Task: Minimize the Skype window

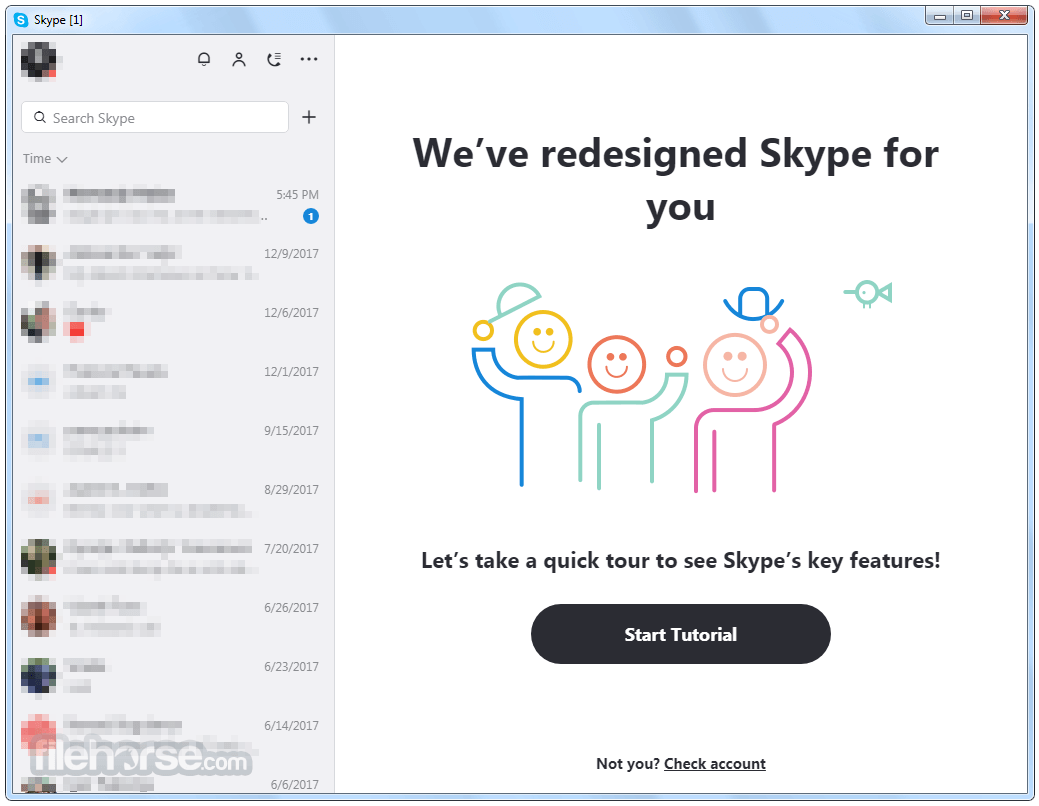Action: tap(940, 15)
